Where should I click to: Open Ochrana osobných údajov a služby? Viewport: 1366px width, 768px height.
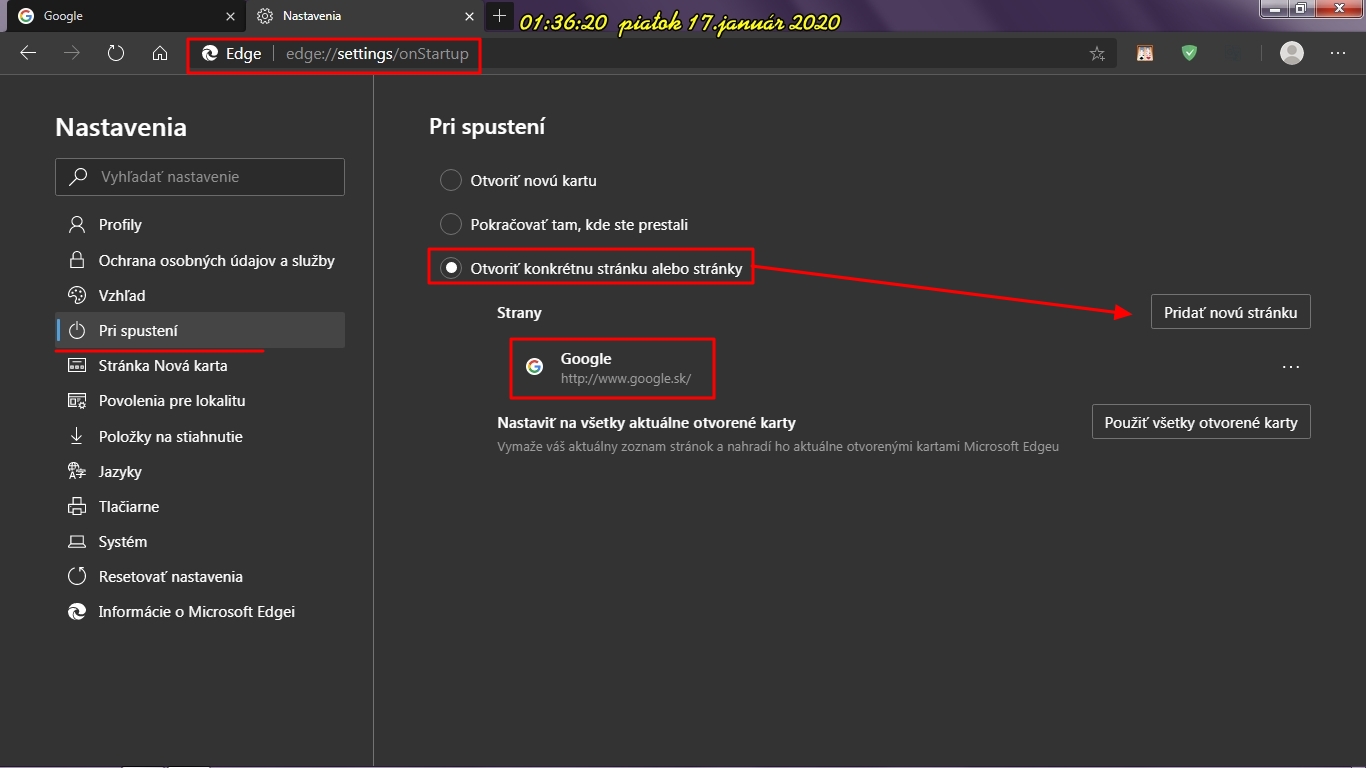(200, 260)
